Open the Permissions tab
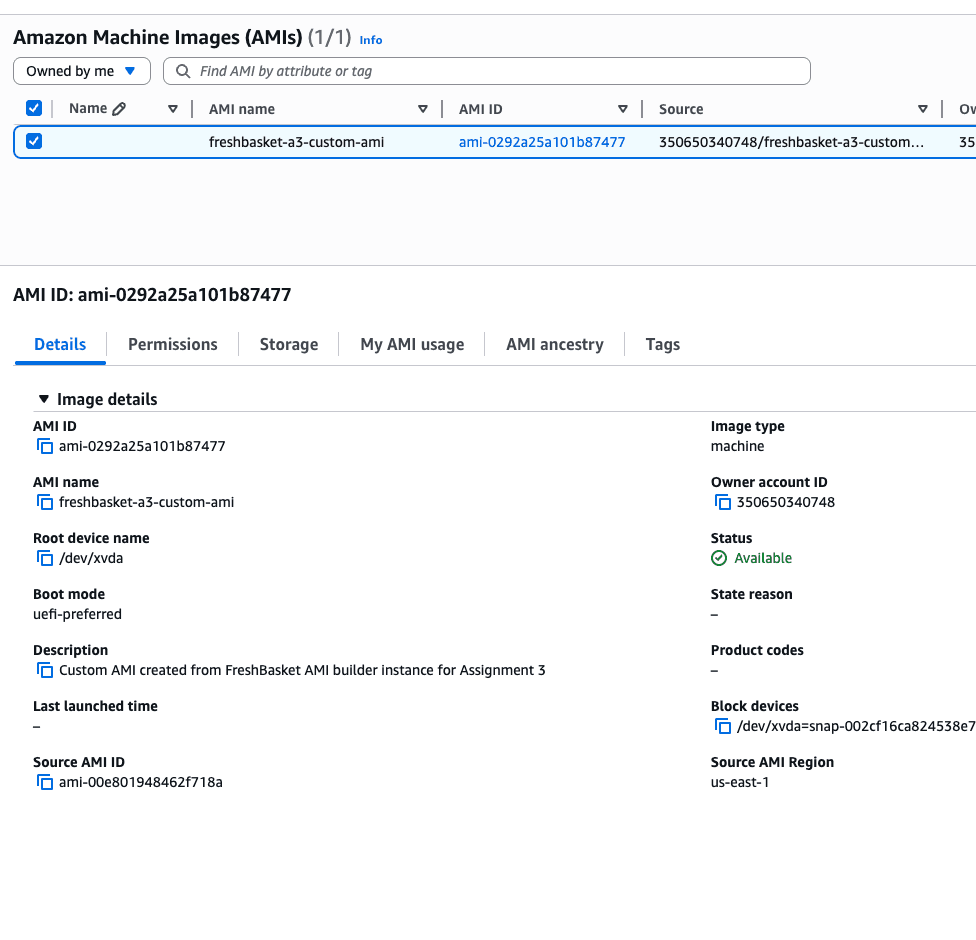The height and width of the screenshot is (940, 976). pos(172,344)
